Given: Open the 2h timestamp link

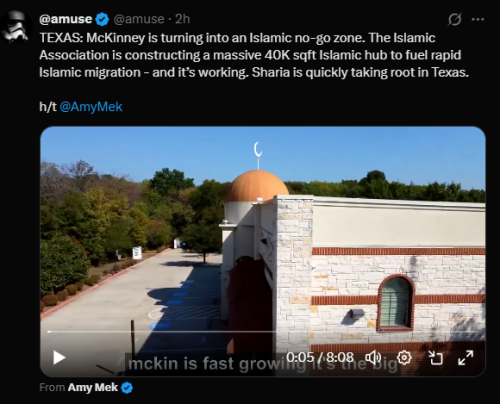Looking at the screenshot, I should [x=182, y=19].
